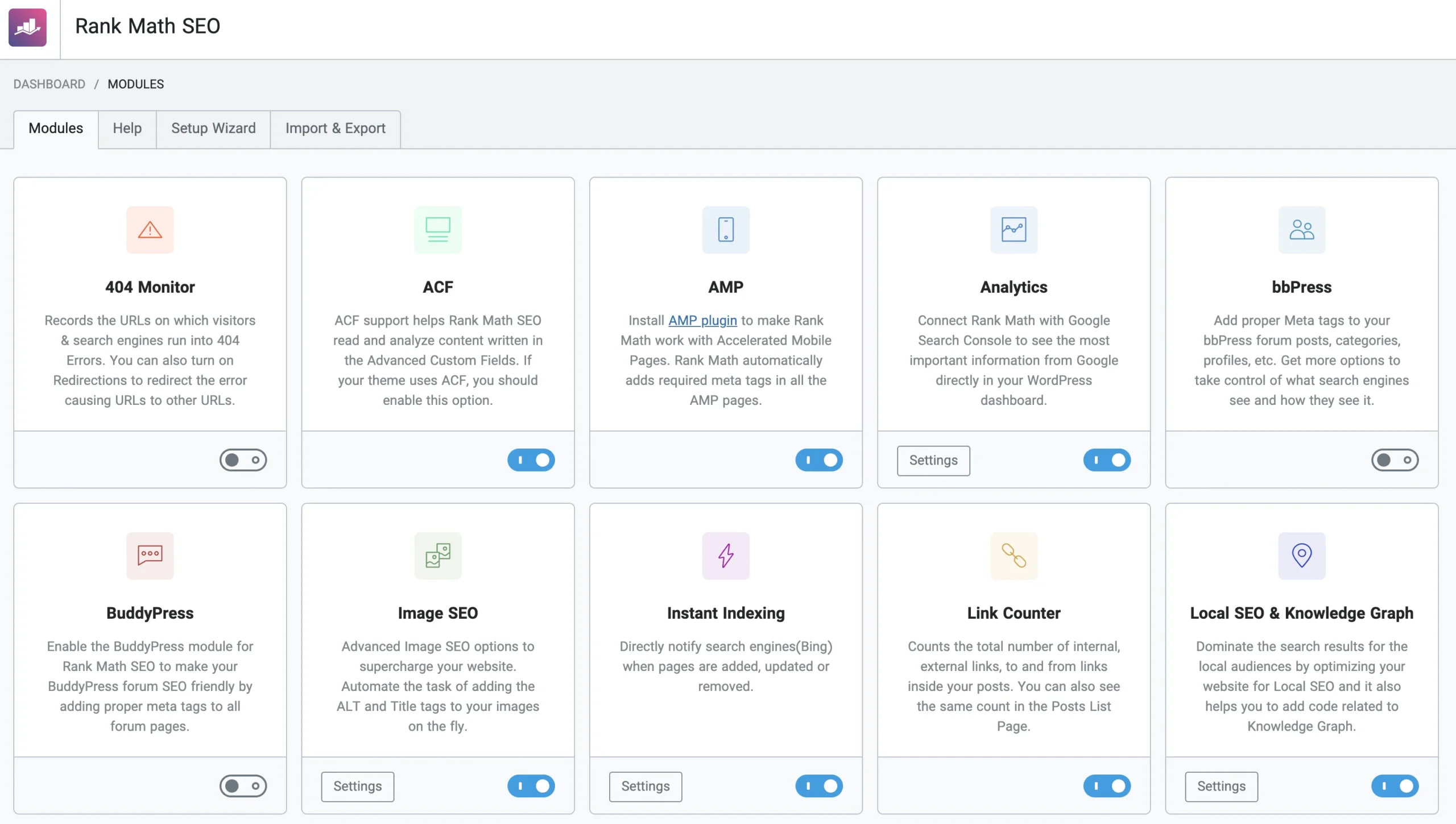Viewport: 1456px width, 824px height.
Task: Click the MODULES breadcrumb text
Action: [x=136, y=84]
